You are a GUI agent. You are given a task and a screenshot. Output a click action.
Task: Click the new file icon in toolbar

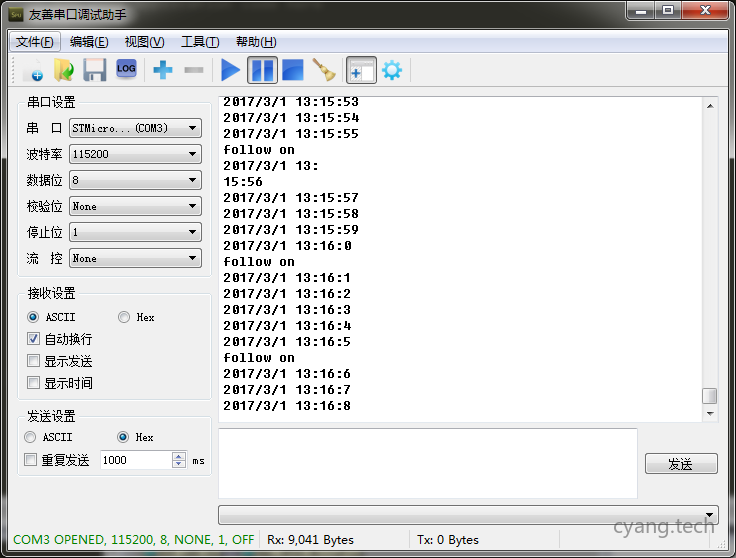coord(32,70)
